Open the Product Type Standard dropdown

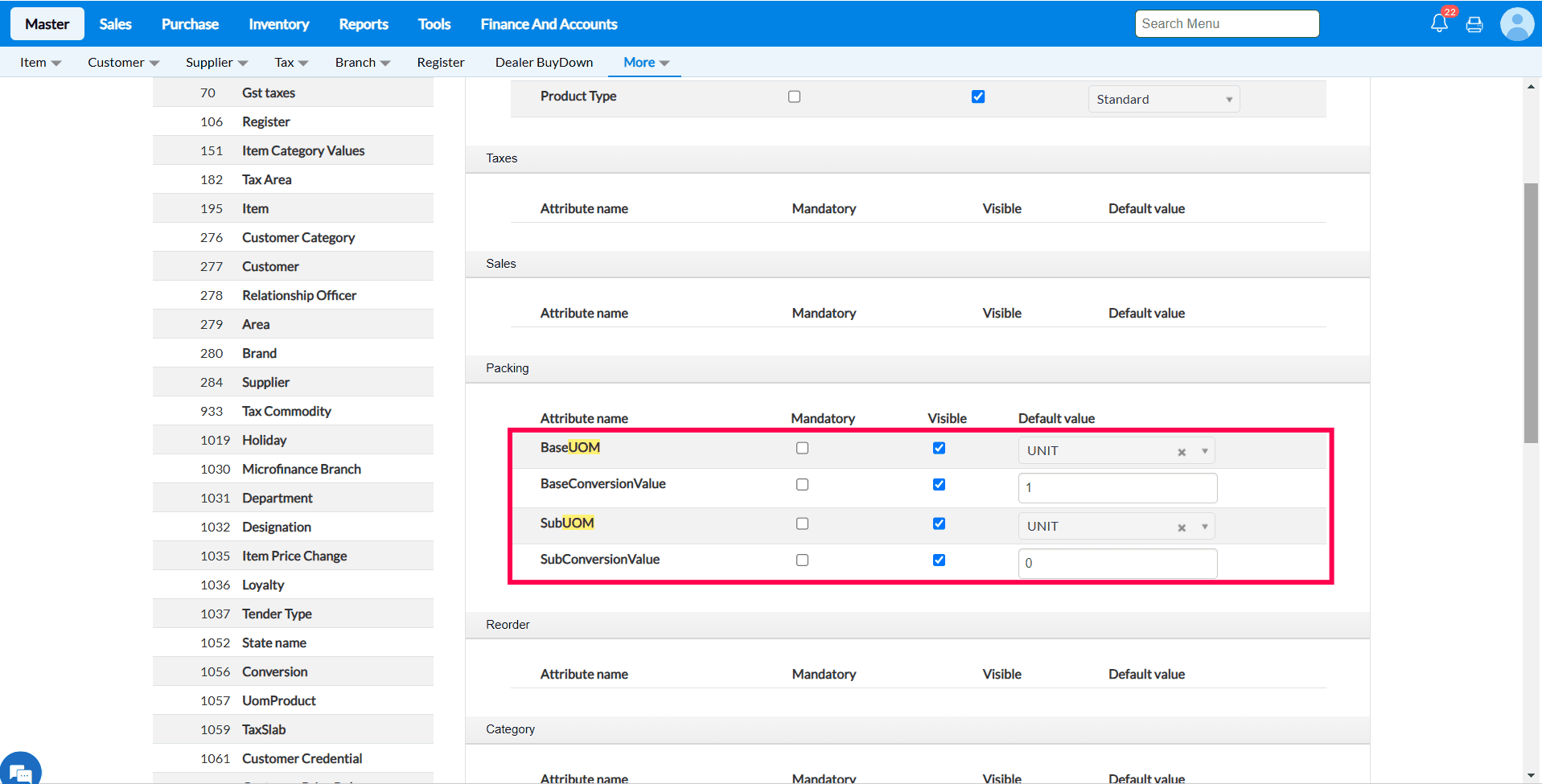tap(1163, 100)
